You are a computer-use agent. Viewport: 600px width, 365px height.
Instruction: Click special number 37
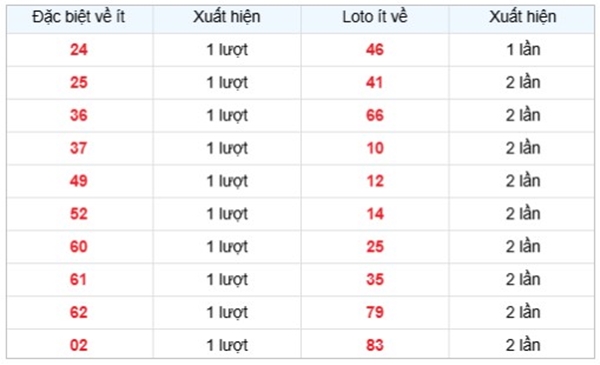point(79,148)
